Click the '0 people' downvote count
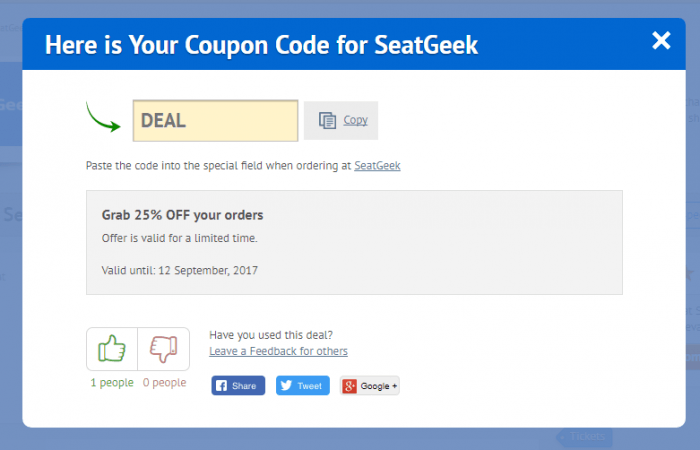Viewport: 700px width, 450px height. 164,383
